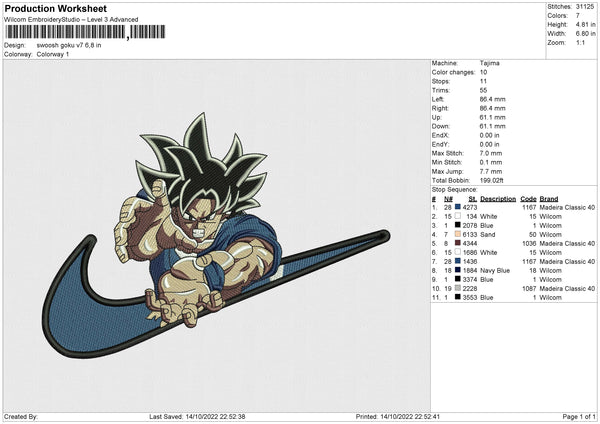600x424 pixels.
Task: Click the Trims value 55
Action: (x=483, y=90)
